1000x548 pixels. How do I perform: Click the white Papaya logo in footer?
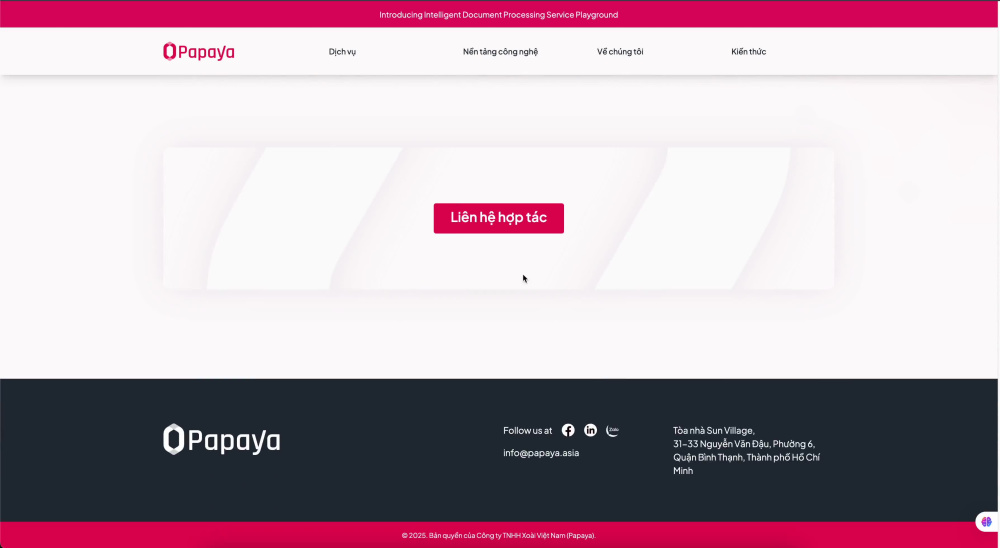pyautogui.click(x=221, y=440)
